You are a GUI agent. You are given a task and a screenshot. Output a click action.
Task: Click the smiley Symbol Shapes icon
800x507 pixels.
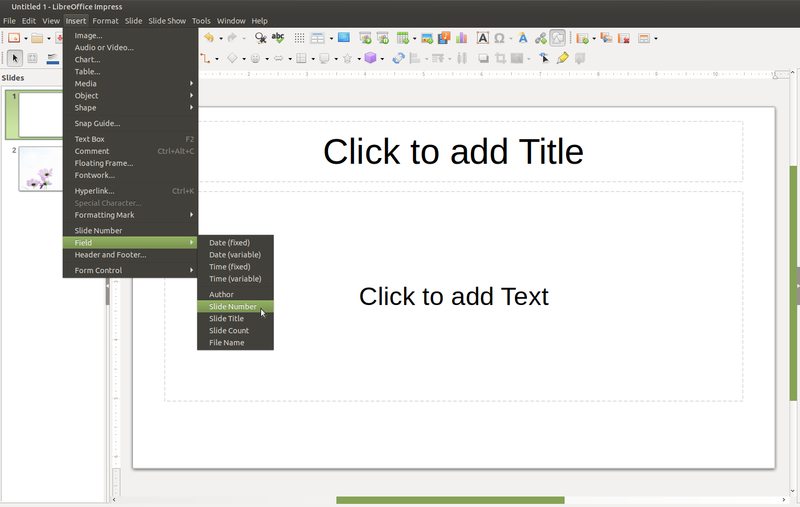click(255, 59)
